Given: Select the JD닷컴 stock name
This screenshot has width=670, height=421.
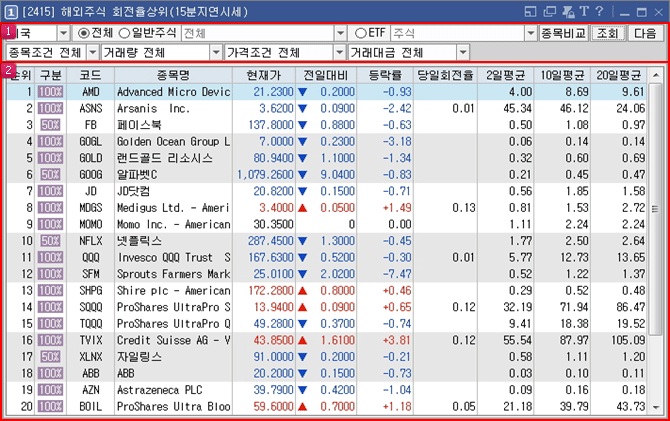Looking at the screenshot, I should click(133, 191).
